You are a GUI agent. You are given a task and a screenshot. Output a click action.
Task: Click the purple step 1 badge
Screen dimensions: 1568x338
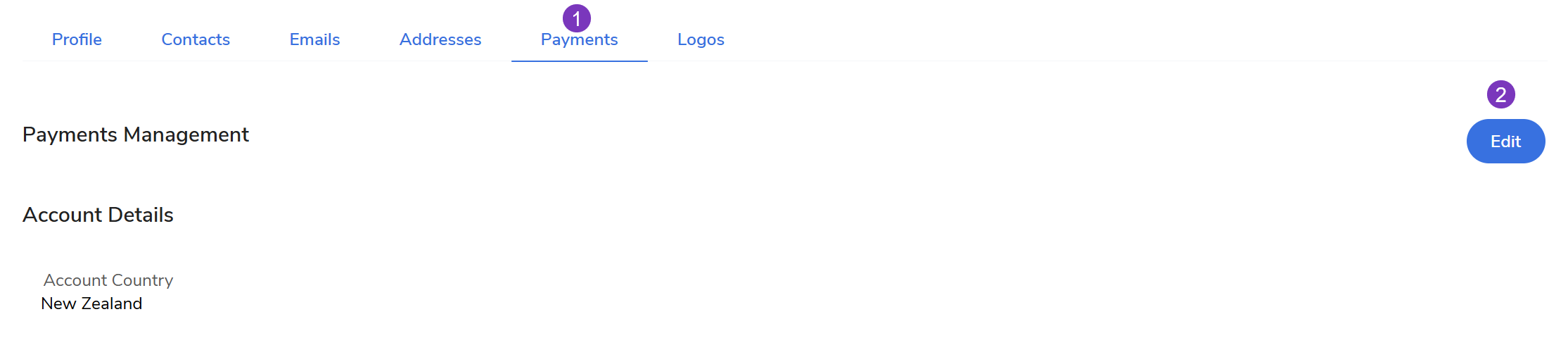(x=577, y=18)
